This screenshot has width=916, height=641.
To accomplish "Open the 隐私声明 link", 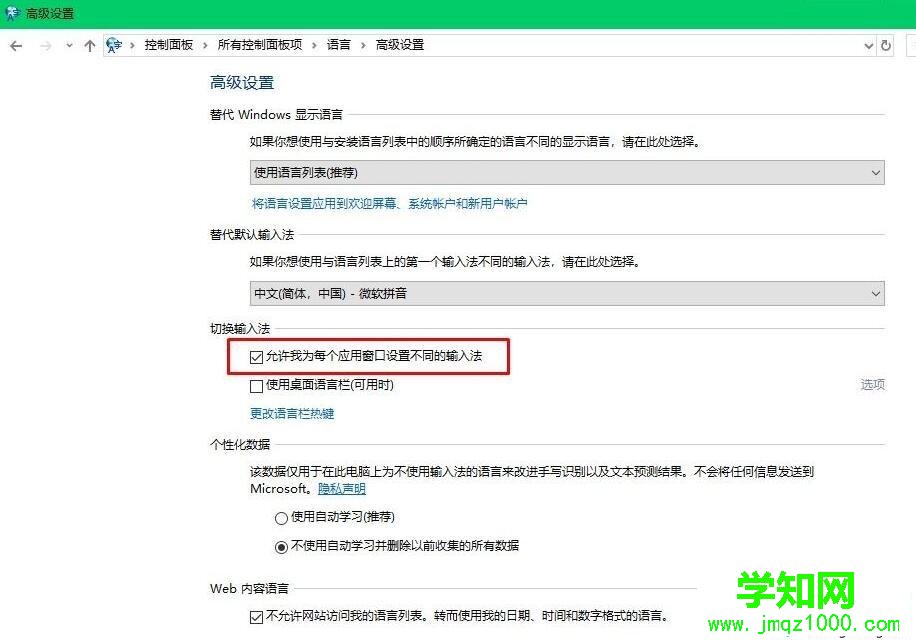I will pyautogui.click(x=341, y=489).
